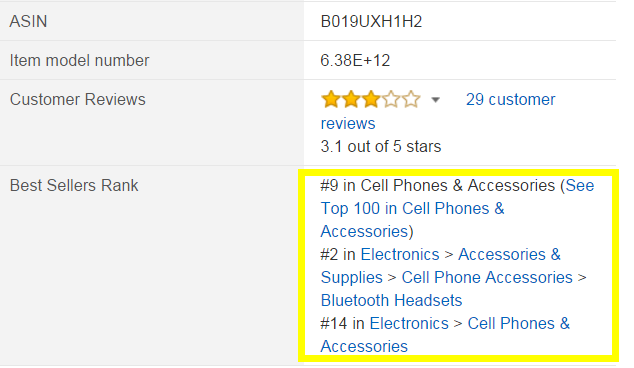Viewport: 634px width, 368px height.
Task: Open the Electronics link in #2 rank
Action: [x=399, y=254]
